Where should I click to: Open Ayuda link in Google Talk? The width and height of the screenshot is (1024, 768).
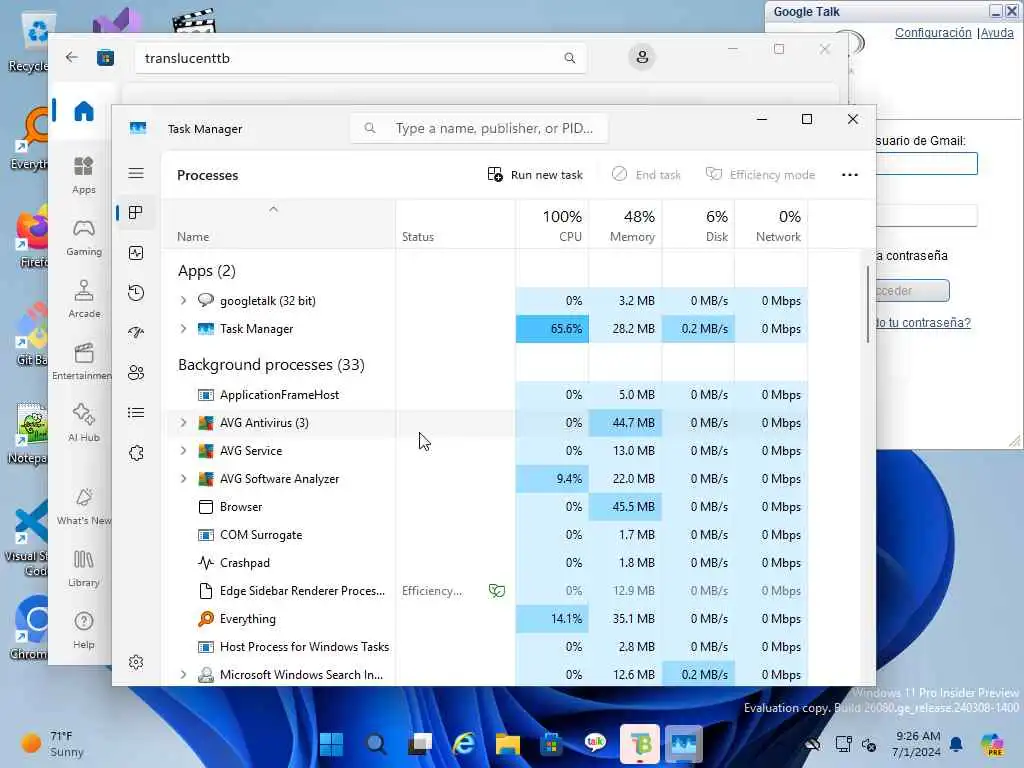[997, 33]
